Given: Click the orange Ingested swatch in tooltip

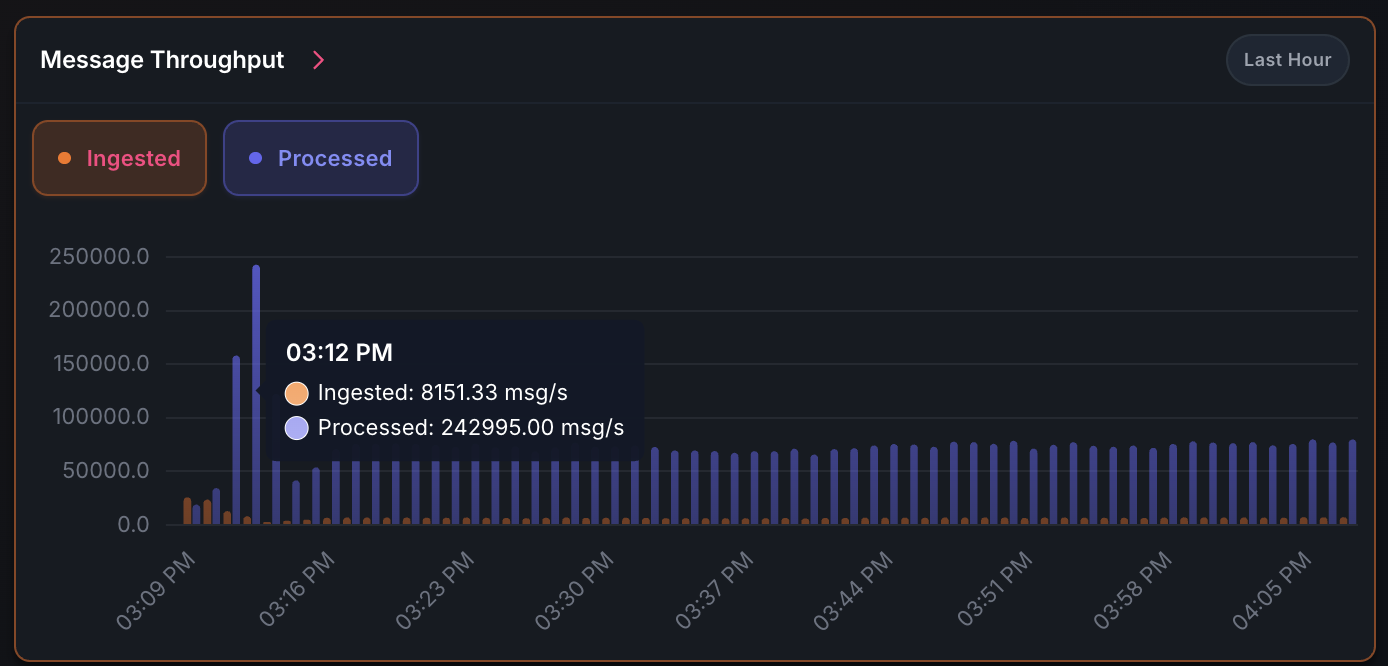Looking at the screenshot, I should (297, 393).
